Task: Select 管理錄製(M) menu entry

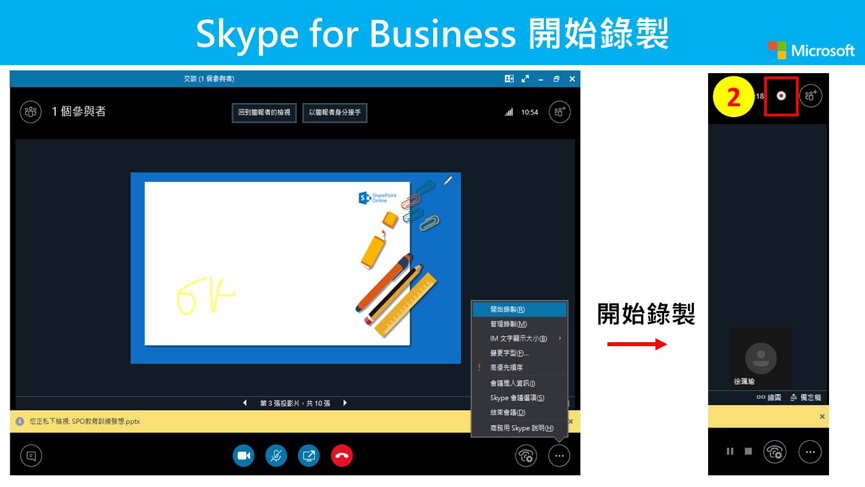Action: pos(519,324)
